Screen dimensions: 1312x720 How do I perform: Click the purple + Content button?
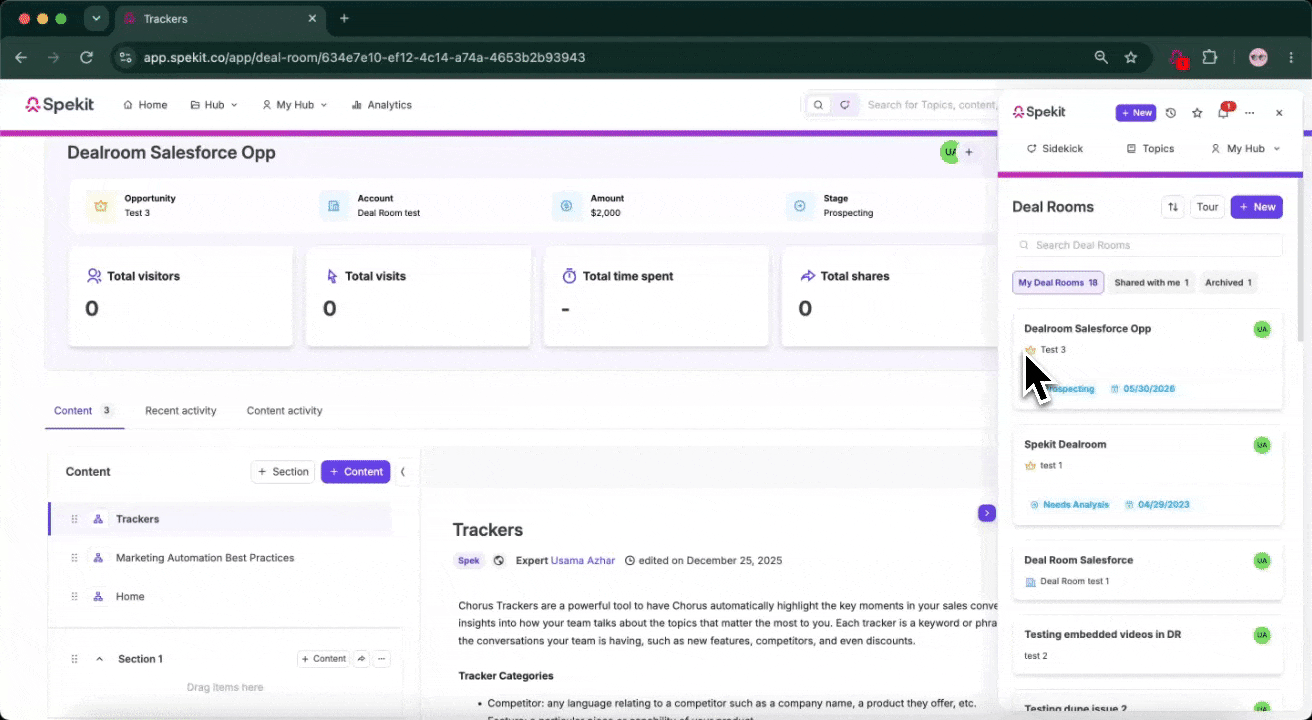pyautogui.click(x=355, y=472)
